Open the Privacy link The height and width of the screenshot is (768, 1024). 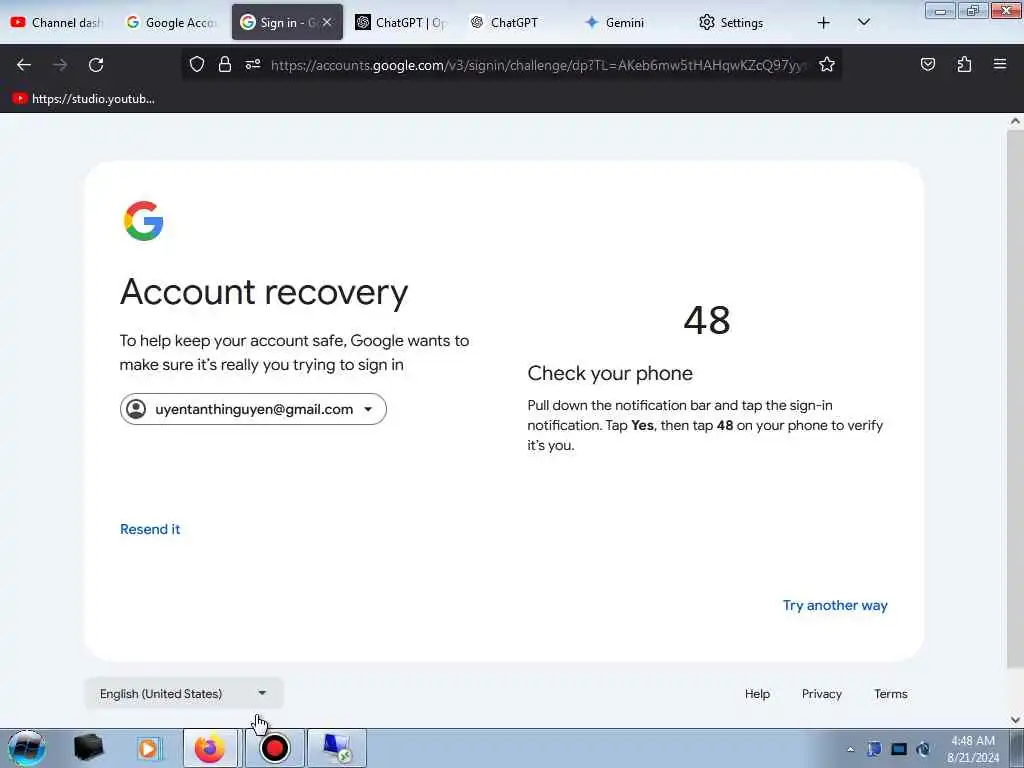pos(822,694)
